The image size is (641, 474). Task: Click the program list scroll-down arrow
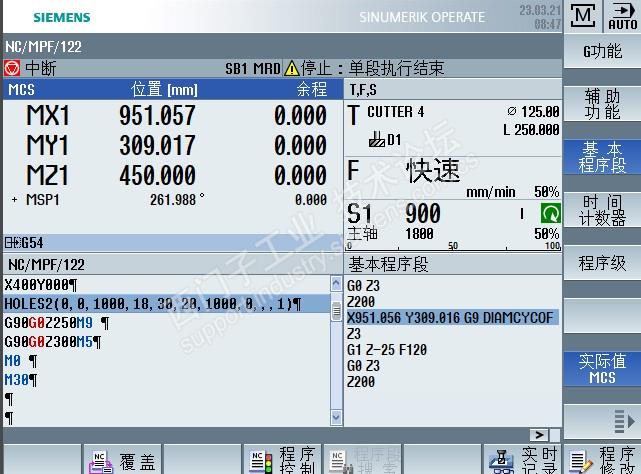(x=336, y=417)
